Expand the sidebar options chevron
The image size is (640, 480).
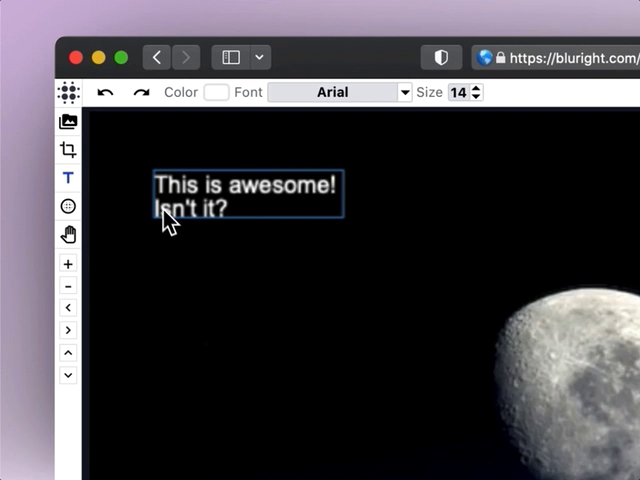coord(260,58)
